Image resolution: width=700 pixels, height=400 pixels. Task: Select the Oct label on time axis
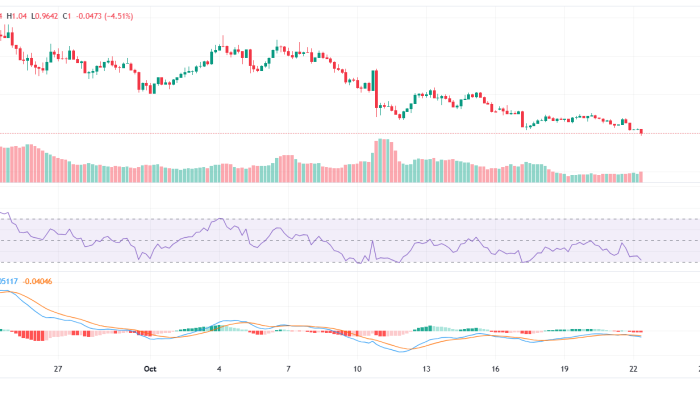pos(150,369)
